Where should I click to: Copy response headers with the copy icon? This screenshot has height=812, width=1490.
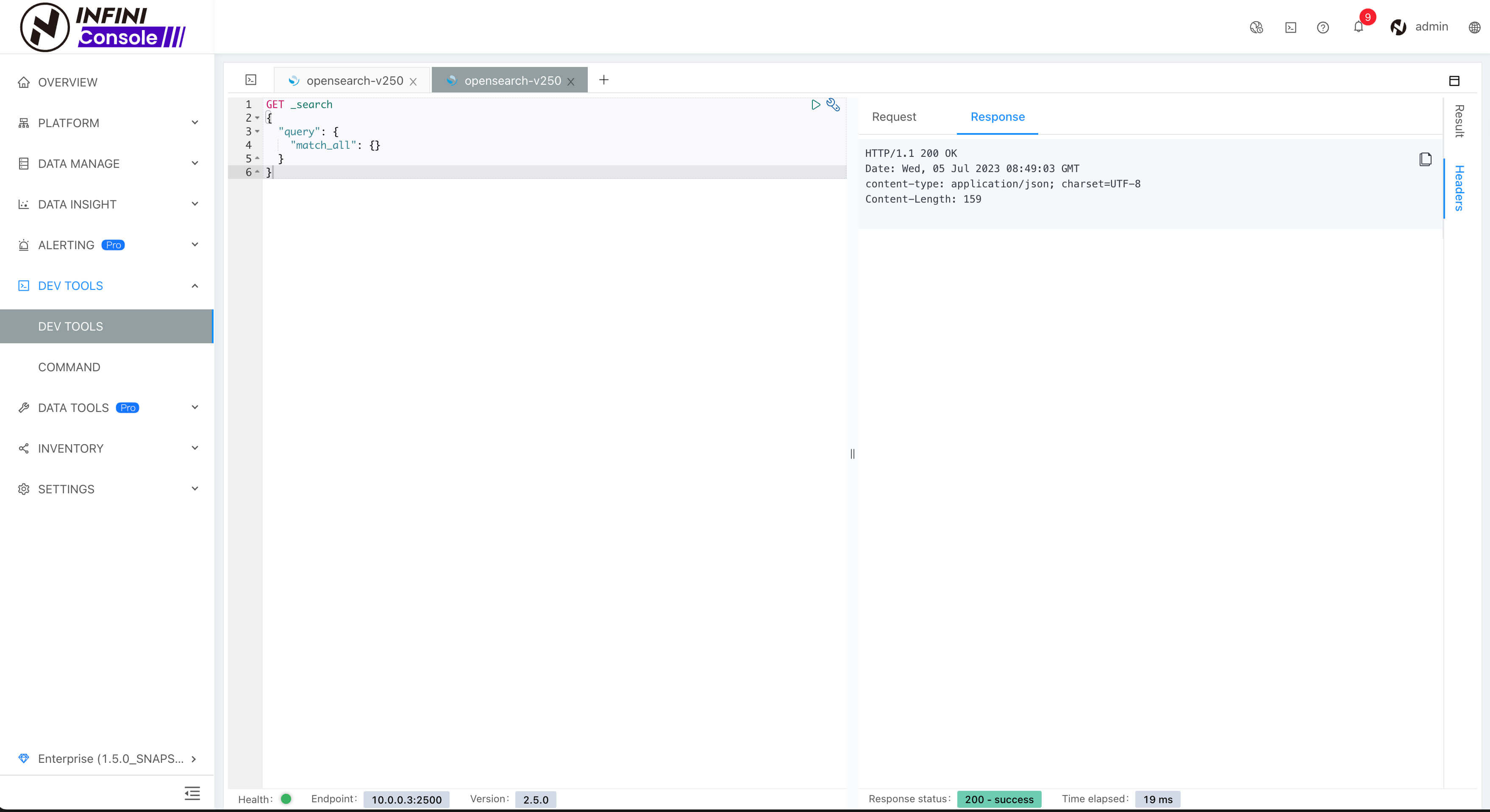[1425, 159]
